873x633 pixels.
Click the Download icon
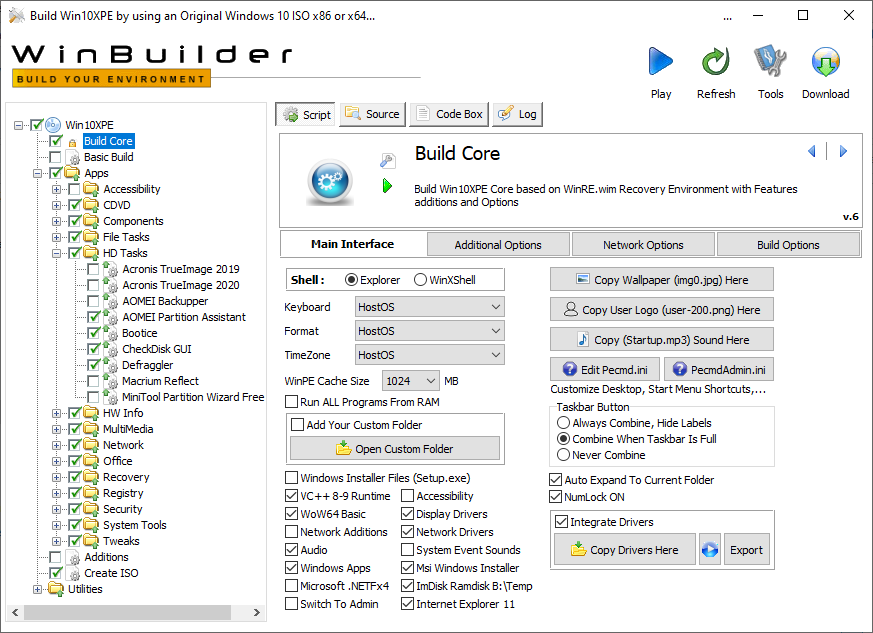click(x=825, y=61)
